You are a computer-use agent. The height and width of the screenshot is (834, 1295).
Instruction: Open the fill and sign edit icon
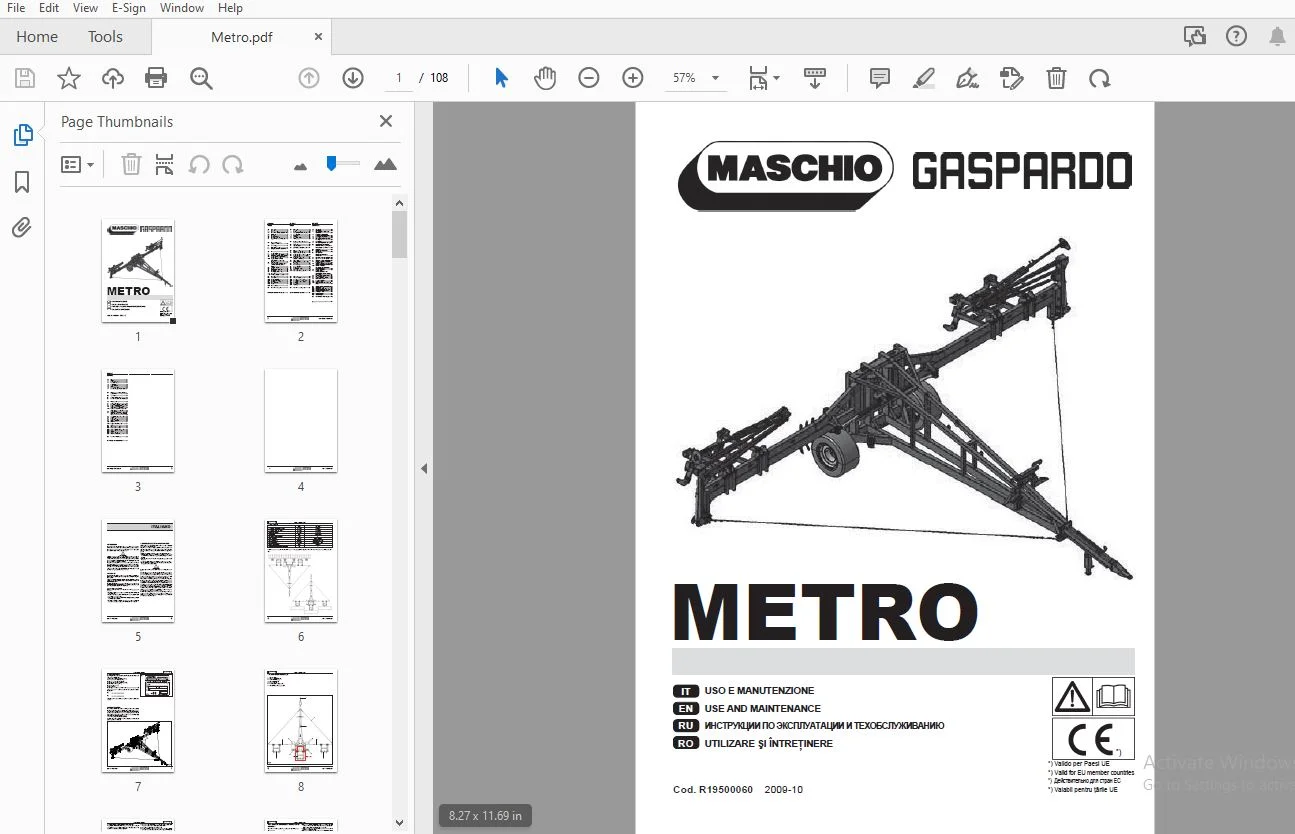coord(1011,78)
